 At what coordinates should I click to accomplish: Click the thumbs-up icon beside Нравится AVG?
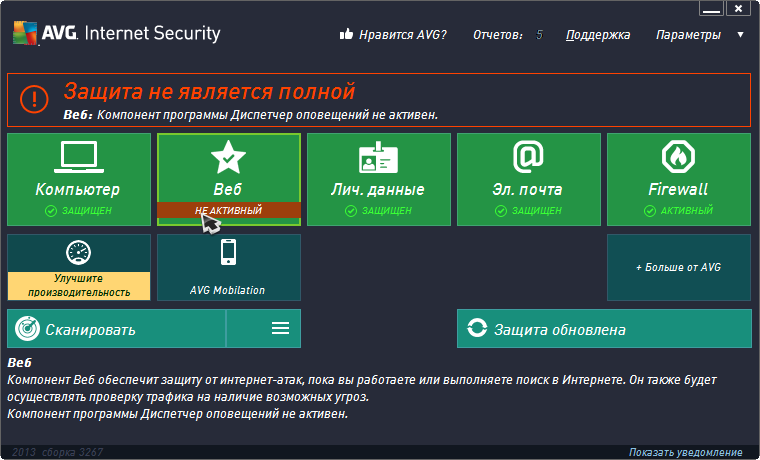346,34
